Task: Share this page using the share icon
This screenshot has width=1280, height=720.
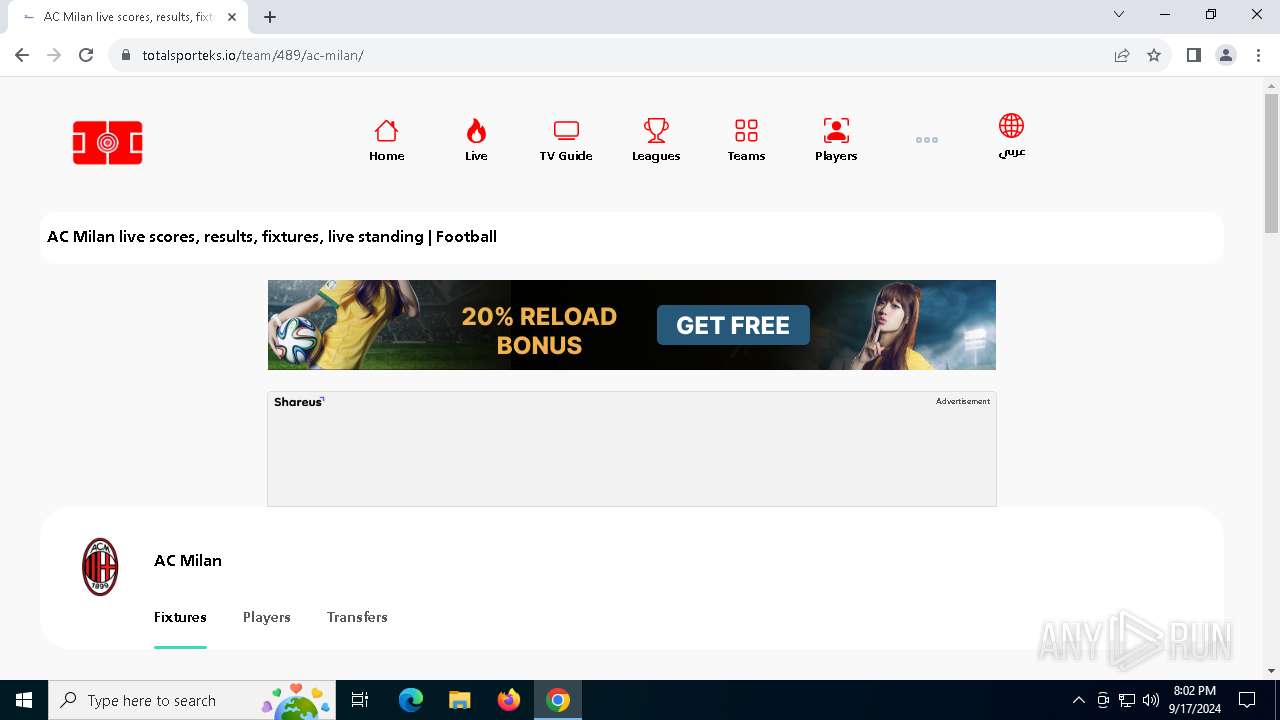Action: 1122,55
